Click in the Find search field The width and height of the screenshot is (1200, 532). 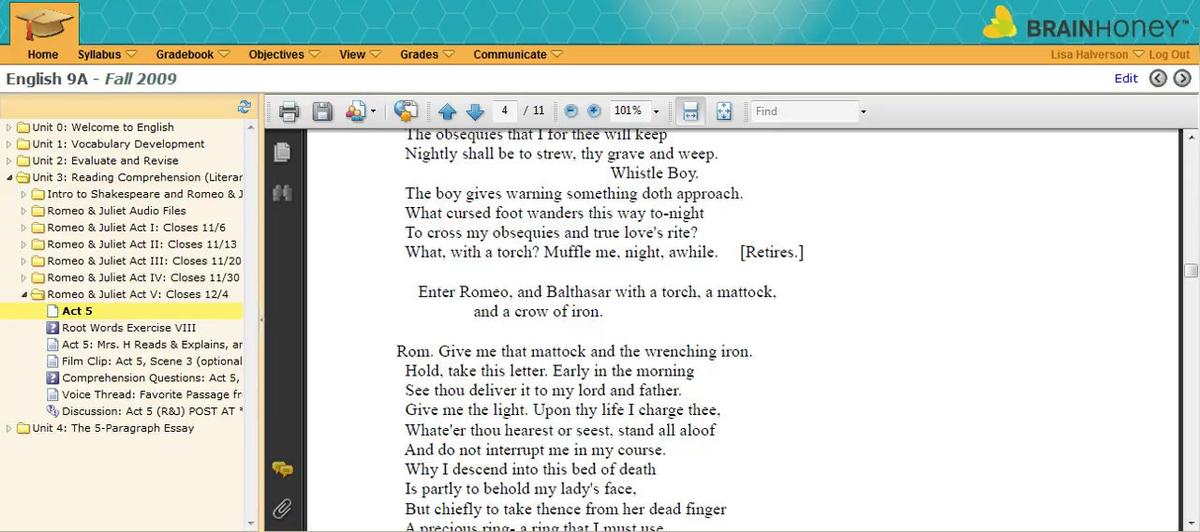pyautogui.click(x=805, y=111)
